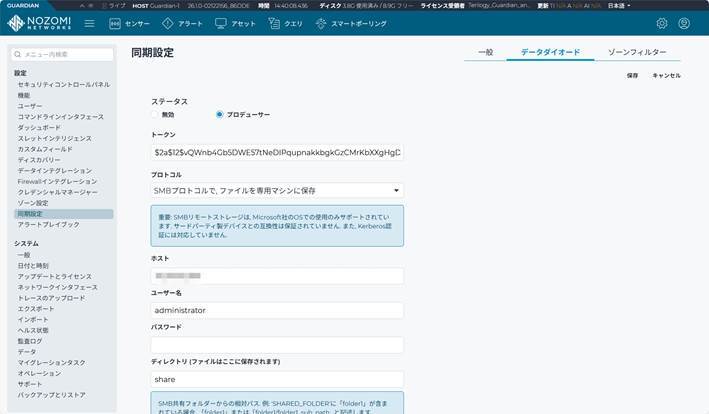Click the パスワード (Password) input field
This screenshot has height=414, width=709.
coord(277,345)
